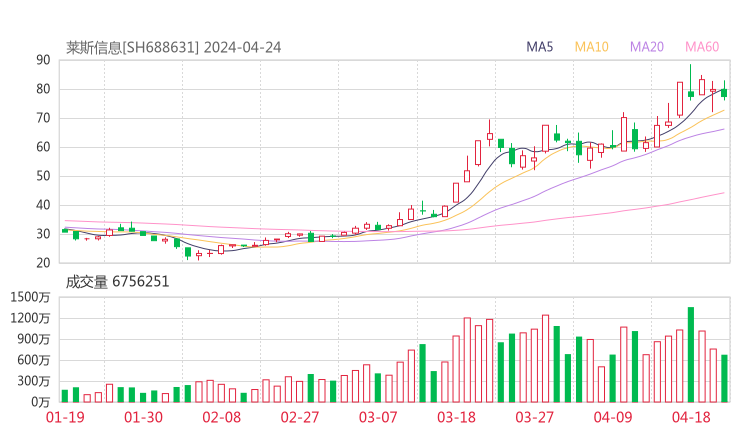
Task: Click the MA5 legend label
Action: click(539, 47)
